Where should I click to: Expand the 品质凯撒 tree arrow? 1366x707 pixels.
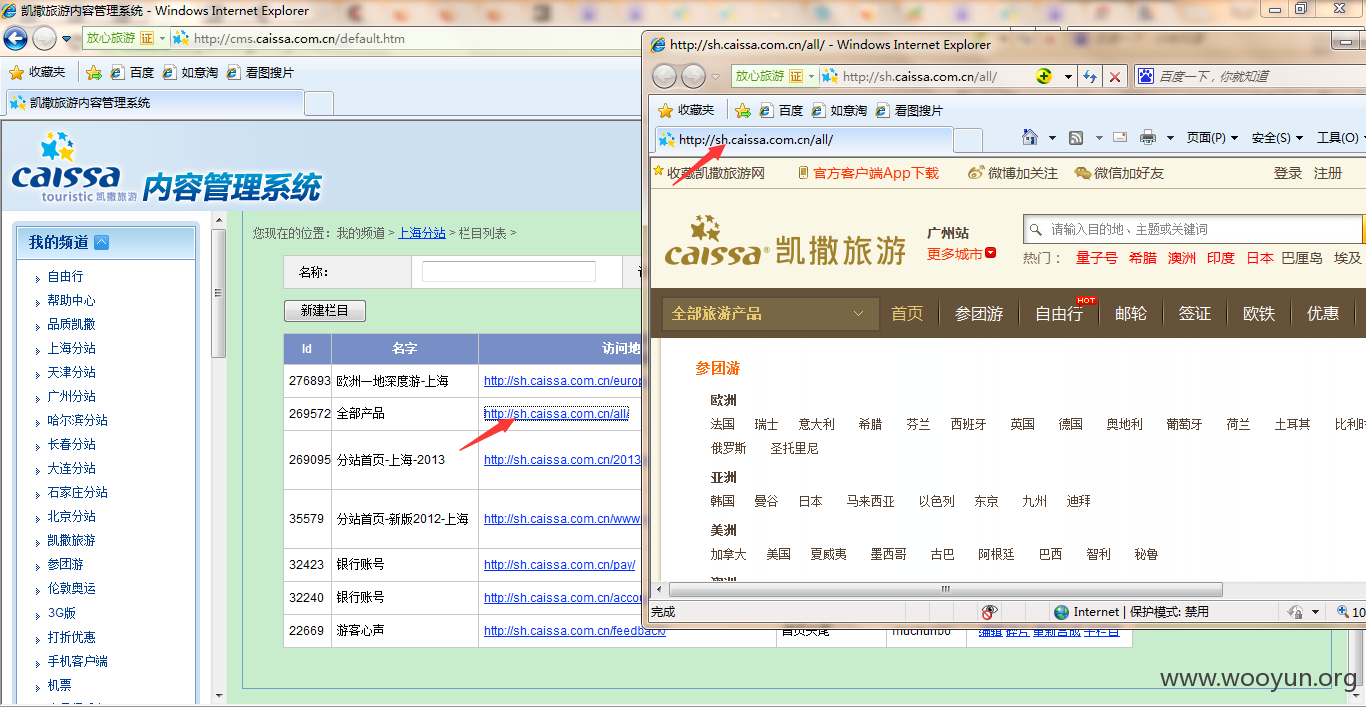[38, 325]
